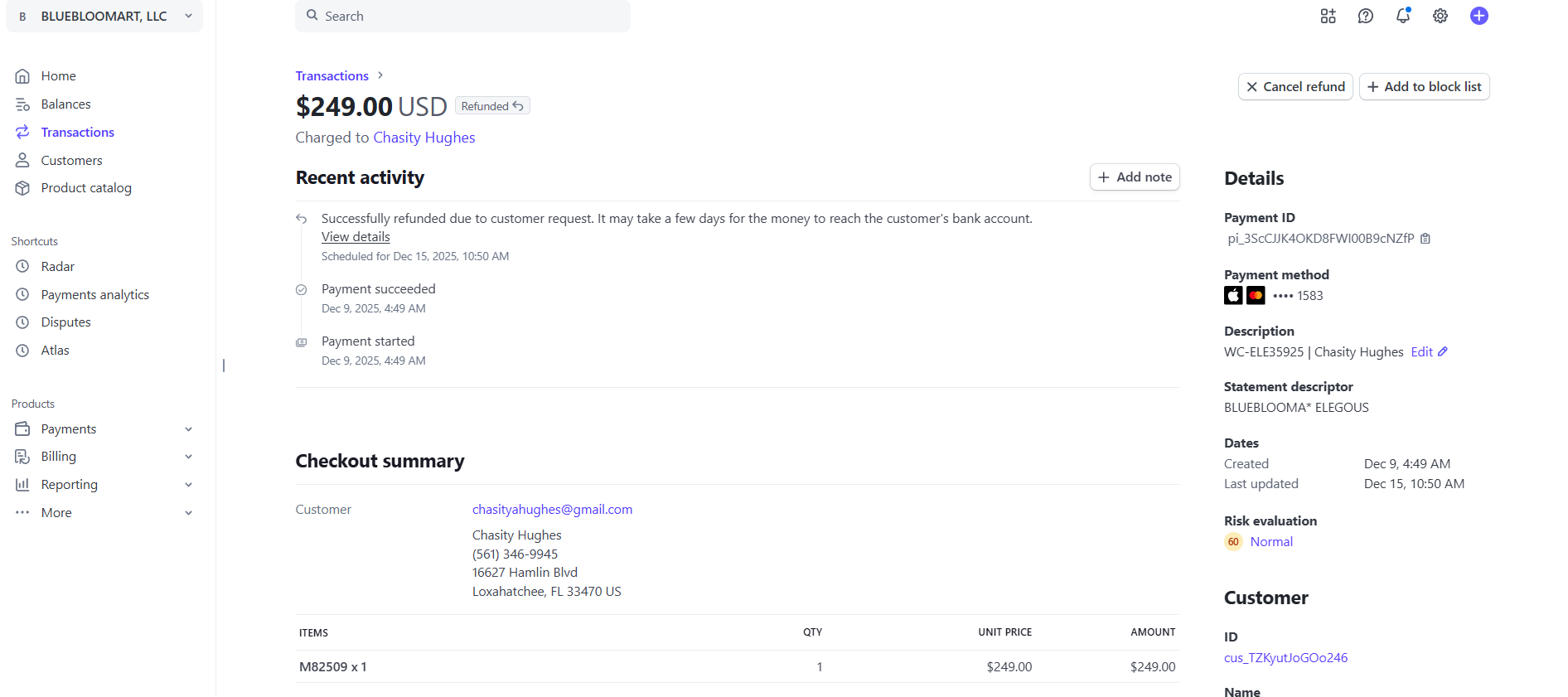1568x697 pixels.
Task: Open the help question mark icon
Action: click(x=1366, y=16)
